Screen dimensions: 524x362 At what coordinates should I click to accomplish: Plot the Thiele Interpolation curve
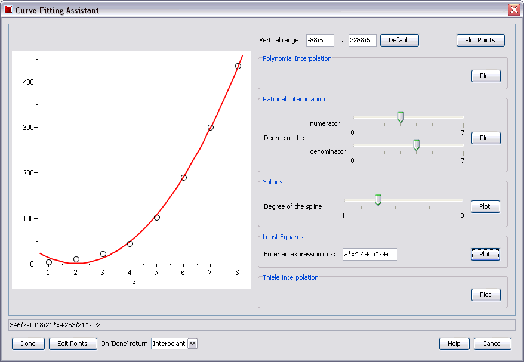pos(486,295)
